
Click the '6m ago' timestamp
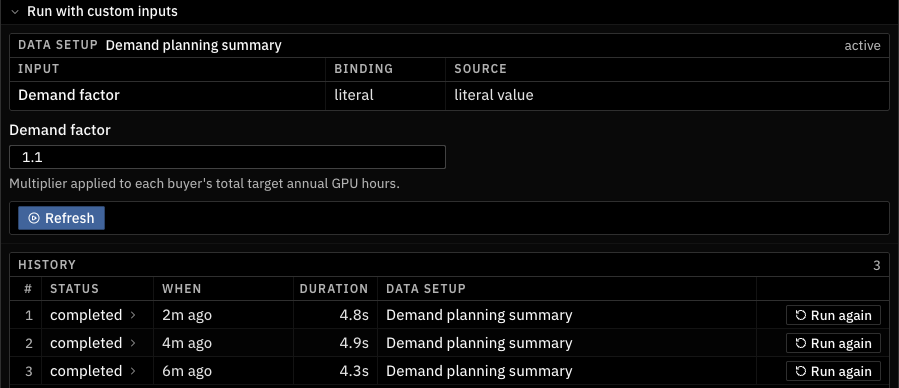point(187,371)
